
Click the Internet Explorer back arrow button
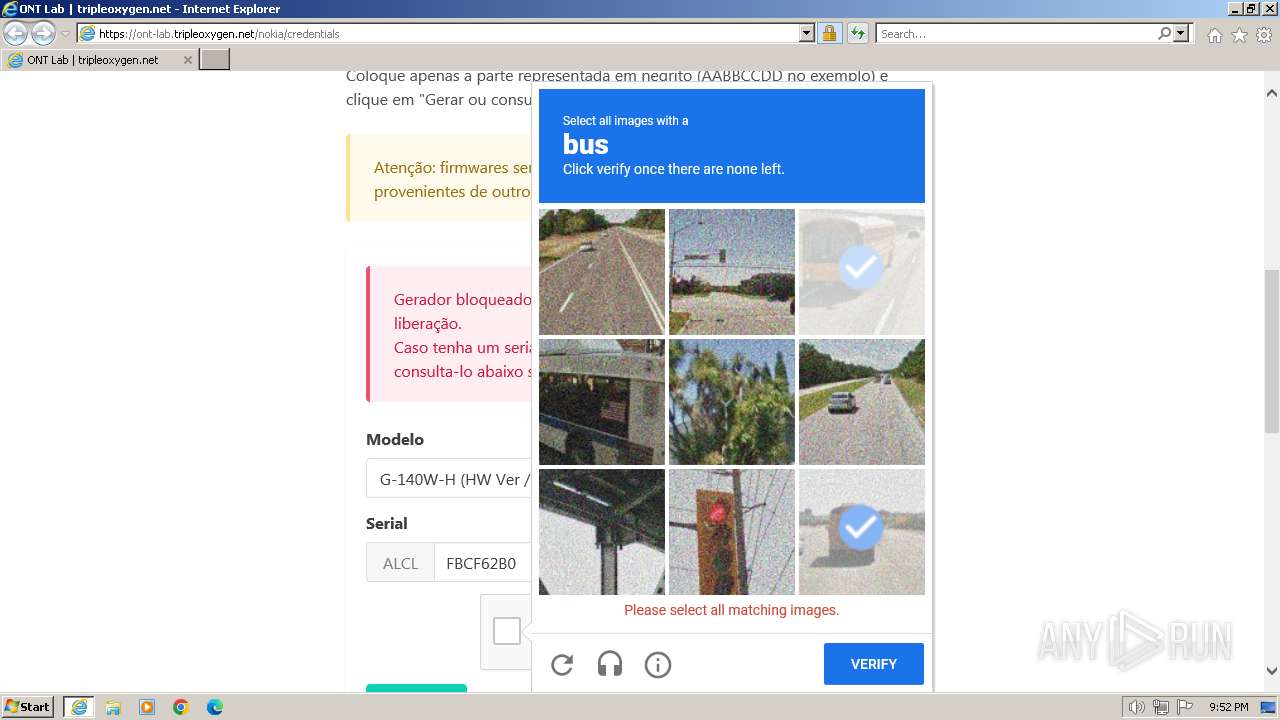pyautogui.click(x=16, y=33)
